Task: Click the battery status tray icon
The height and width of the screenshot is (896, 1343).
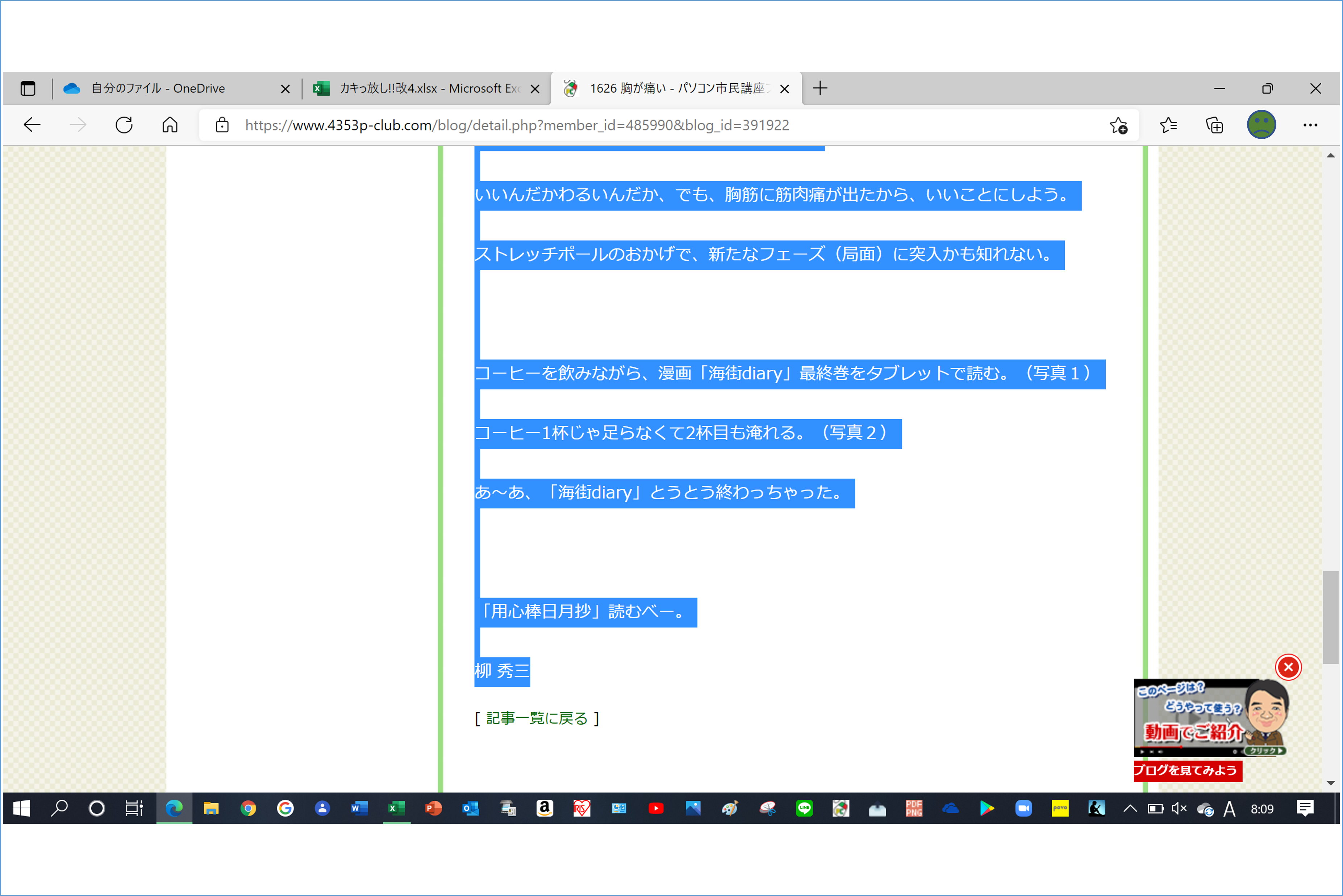Action: coord(1155,808)
